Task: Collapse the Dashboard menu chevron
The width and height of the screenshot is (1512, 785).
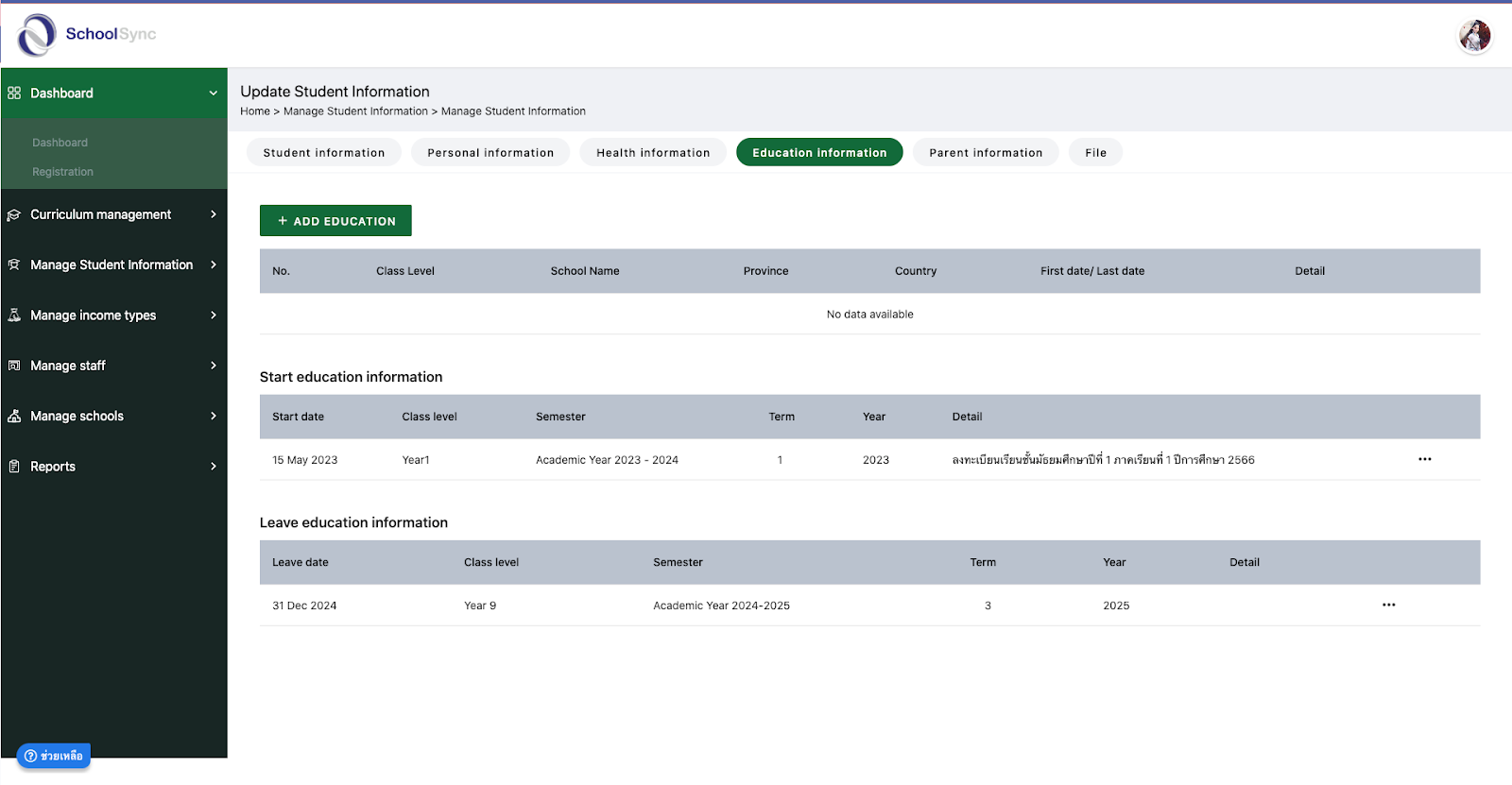Action: 214,93
